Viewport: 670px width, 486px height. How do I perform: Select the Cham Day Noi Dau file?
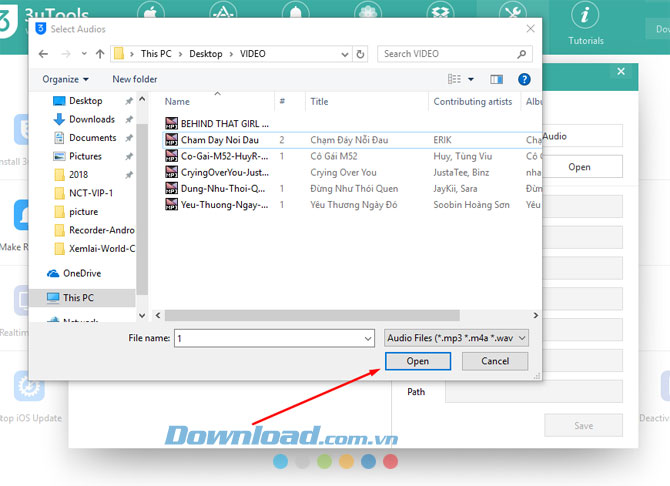pyautogui.click(x=220, y=140)
